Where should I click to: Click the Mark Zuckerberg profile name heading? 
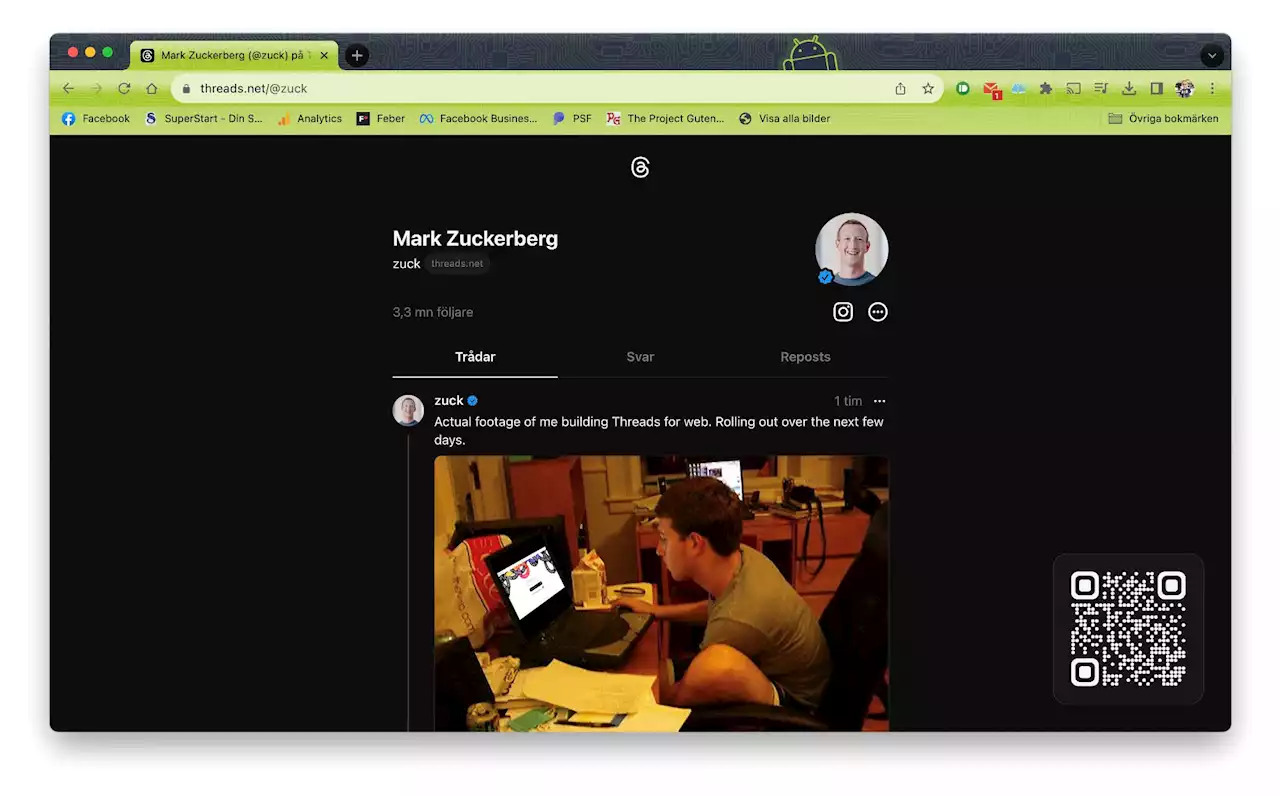pos(475,239)
